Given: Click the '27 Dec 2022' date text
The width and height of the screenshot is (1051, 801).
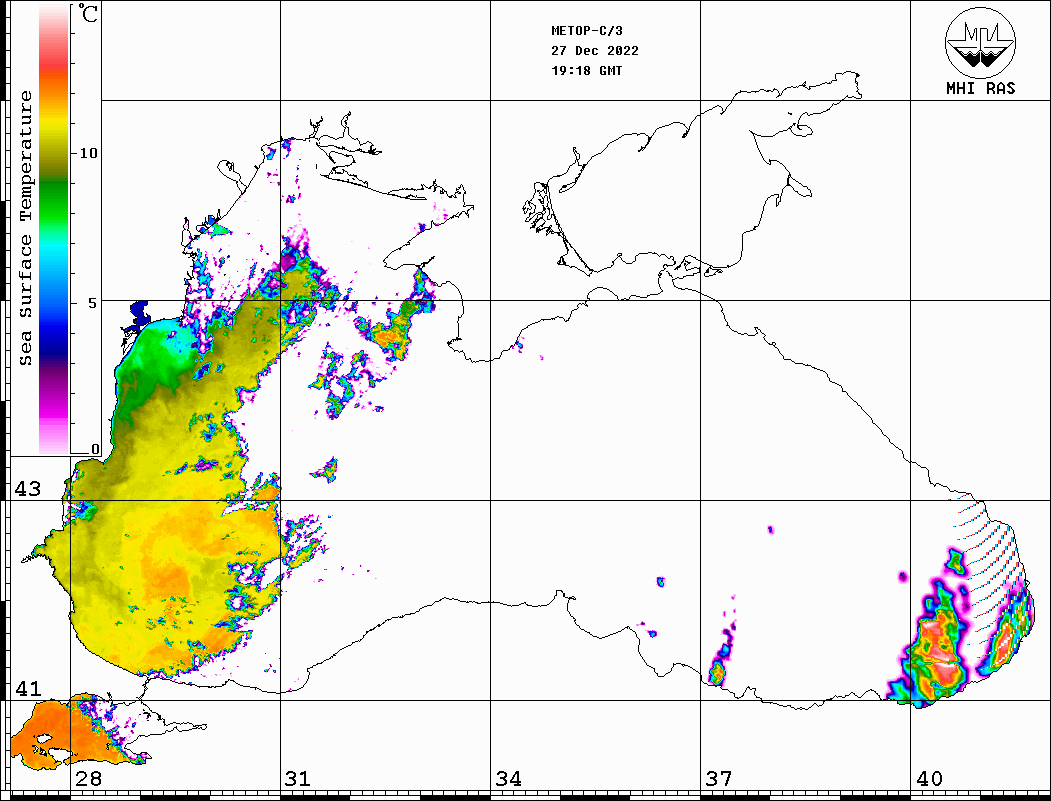Looking at the screenshot, I should (595, 51).
